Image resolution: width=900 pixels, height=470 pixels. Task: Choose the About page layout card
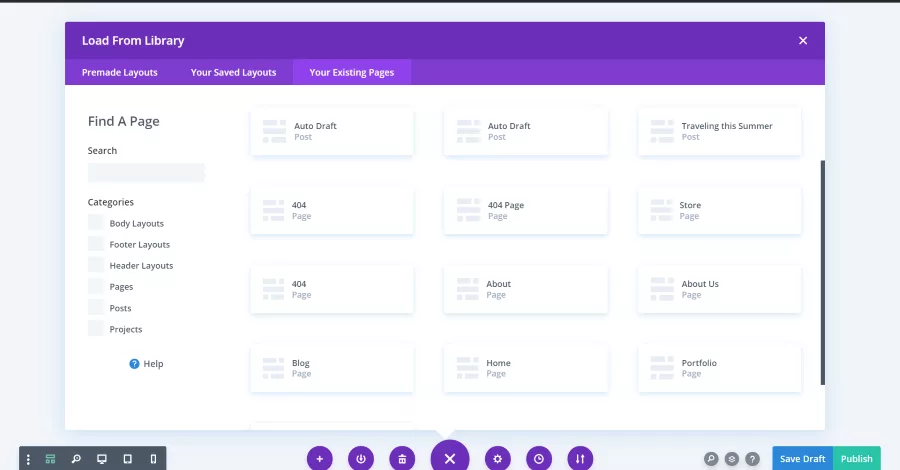[x=526, y=289]
